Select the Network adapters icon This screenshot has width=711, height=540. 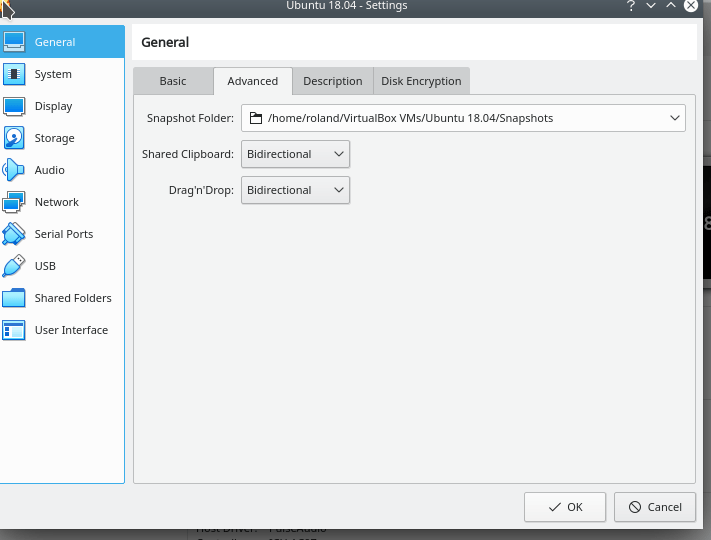tap(14, 202)
